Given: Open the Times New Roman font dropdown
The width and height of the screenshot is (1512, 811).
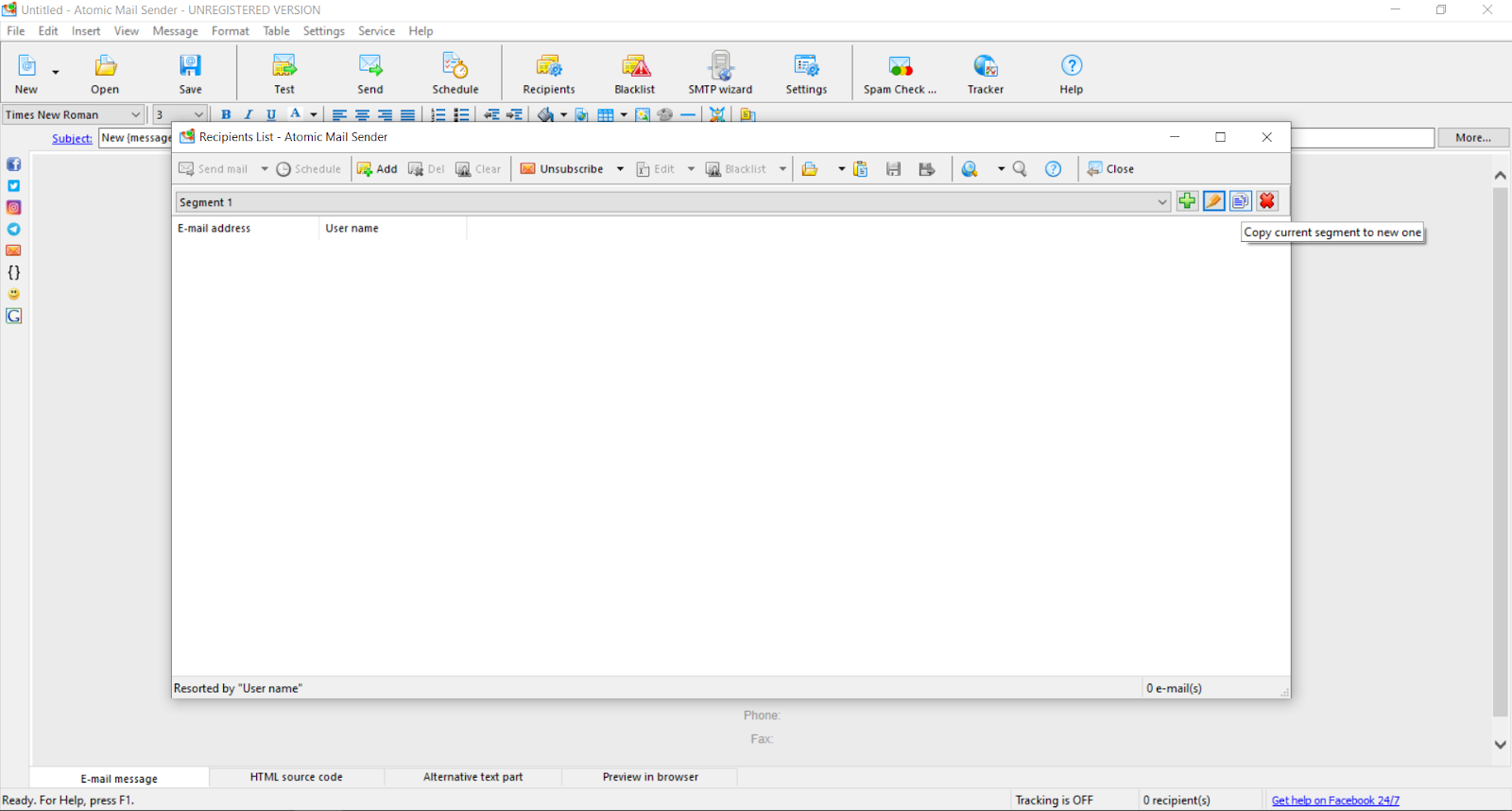Looking at the screenshot, I should (x=135, y=114).
